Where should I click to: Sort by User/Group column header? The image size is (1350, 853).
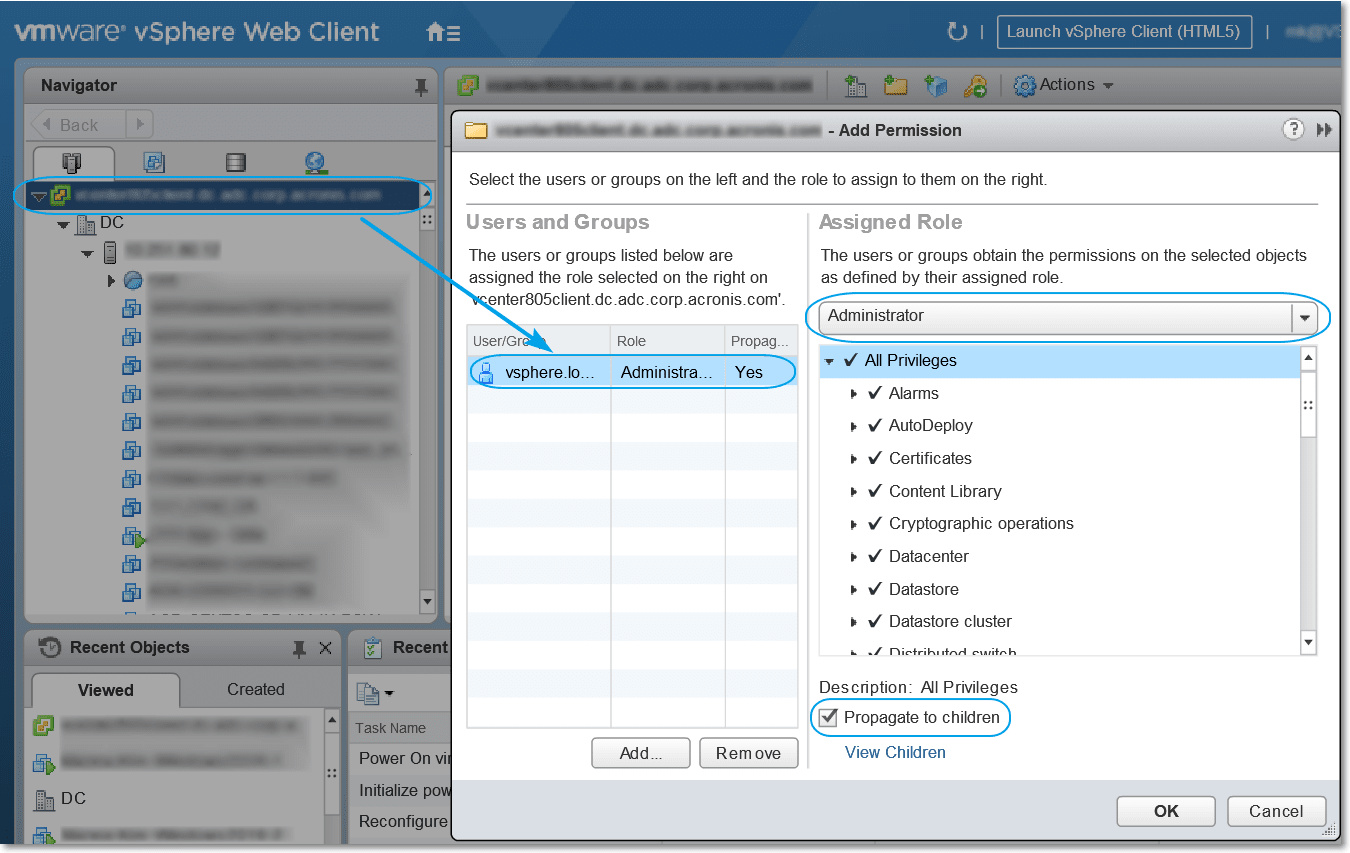538,341
